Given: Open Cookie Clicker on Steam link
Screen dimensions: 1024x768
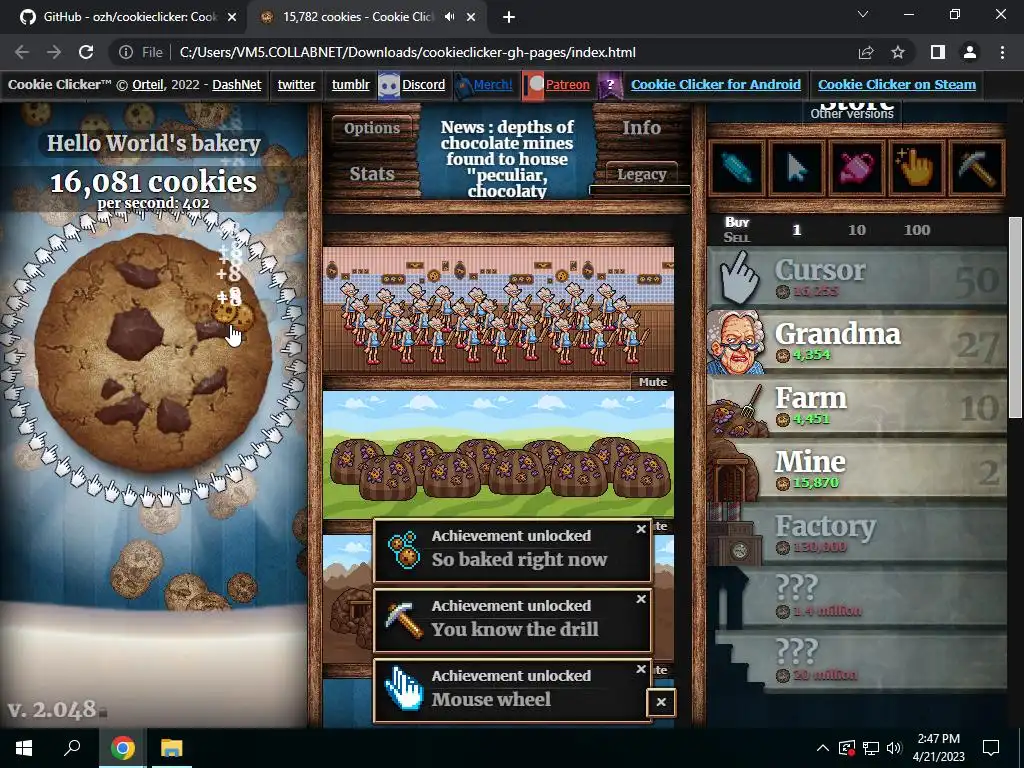Looking at the screenshot, I should pos(897,84).
